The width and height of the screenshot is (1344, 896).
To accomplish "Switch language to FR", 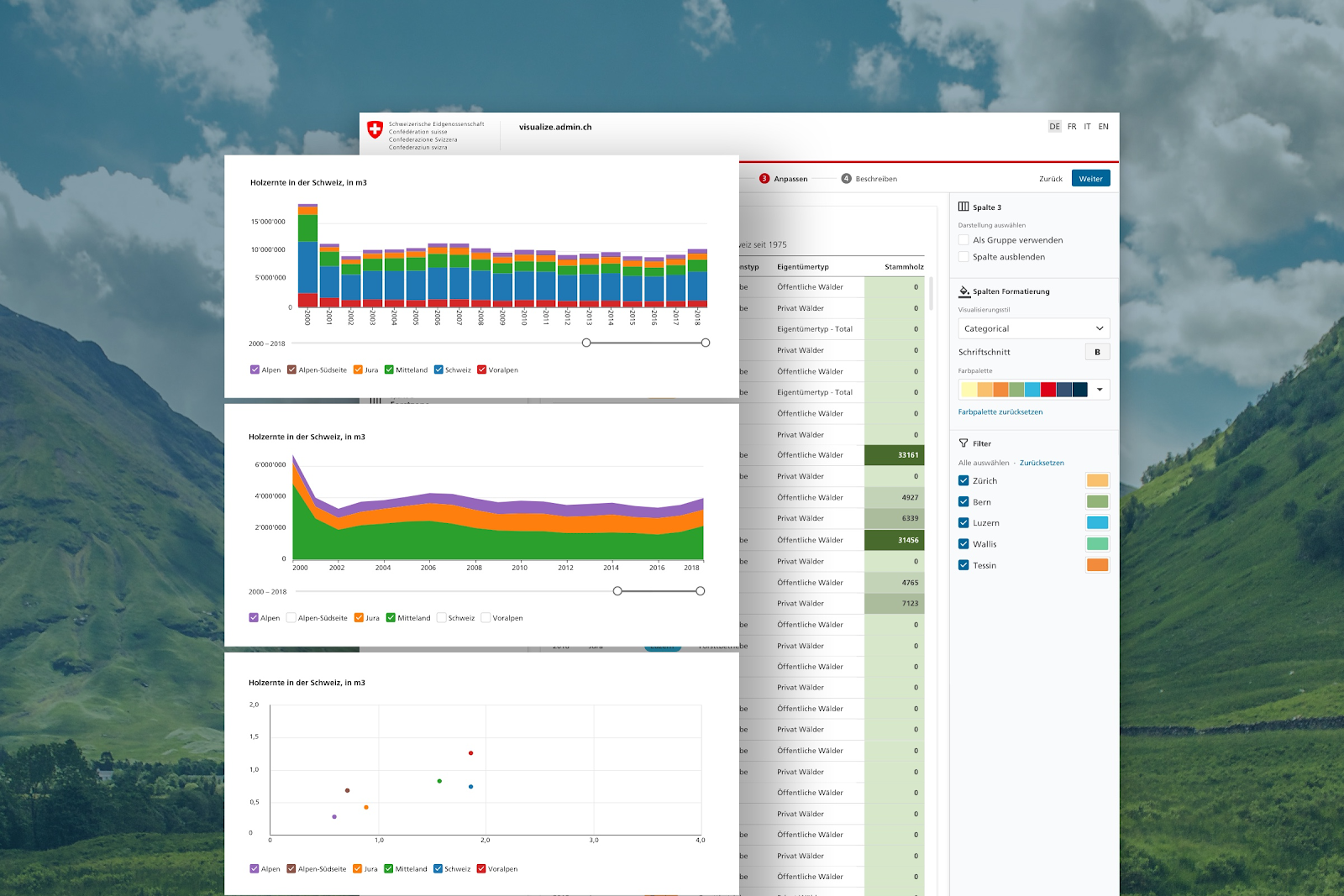I will coord(1071,126).
